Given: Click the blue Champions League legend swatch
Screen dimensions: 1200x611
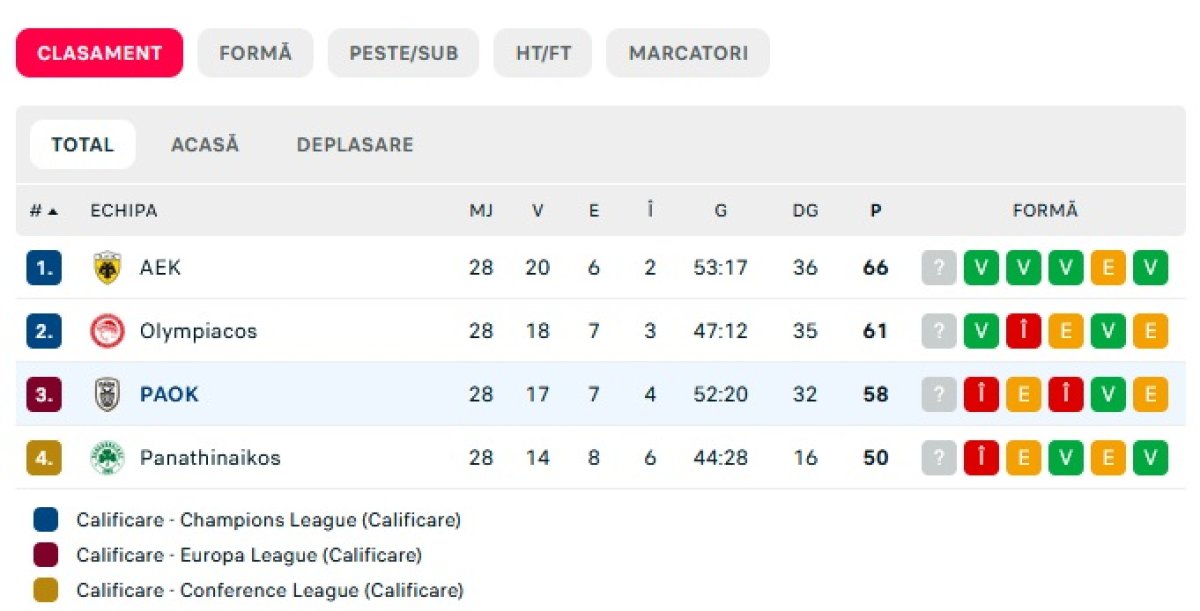Looking at the screenshot, I should (x=46, y=520).
